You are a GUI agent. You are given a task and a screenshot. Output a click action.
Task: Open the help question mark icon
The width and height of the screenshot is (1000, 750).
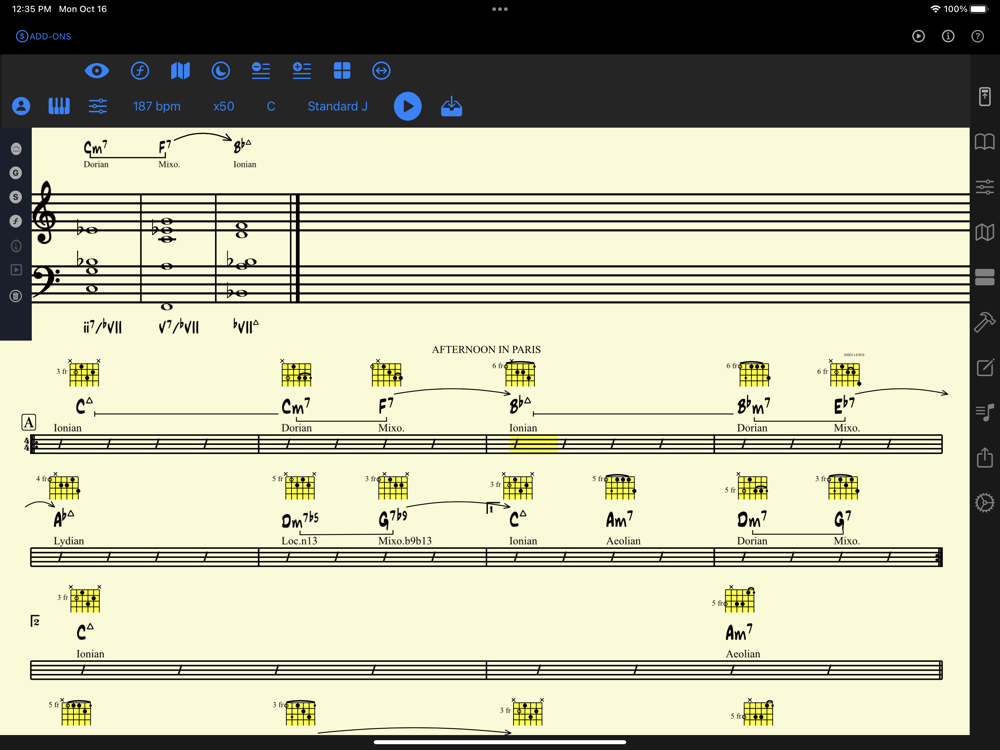pos(978,36)
